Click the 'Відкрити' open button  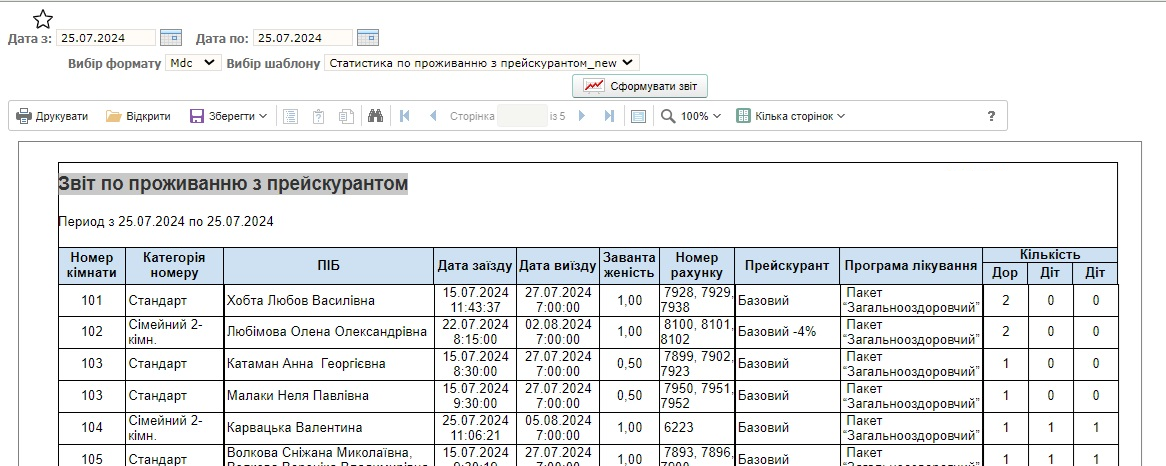pos(138,116)
